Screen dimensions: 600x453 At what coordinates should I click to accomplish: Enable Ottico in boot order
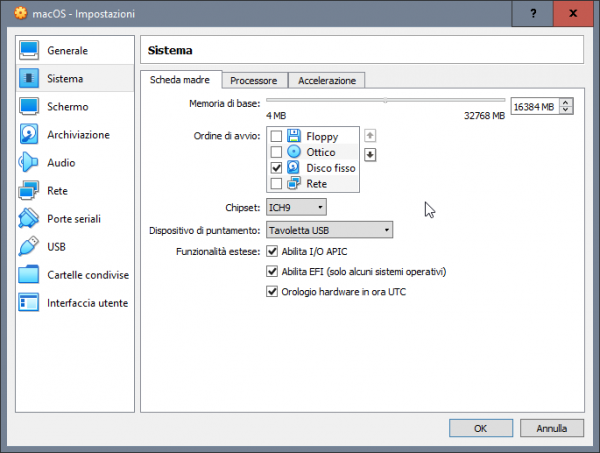pyautogui.click(x=276, y=152)
